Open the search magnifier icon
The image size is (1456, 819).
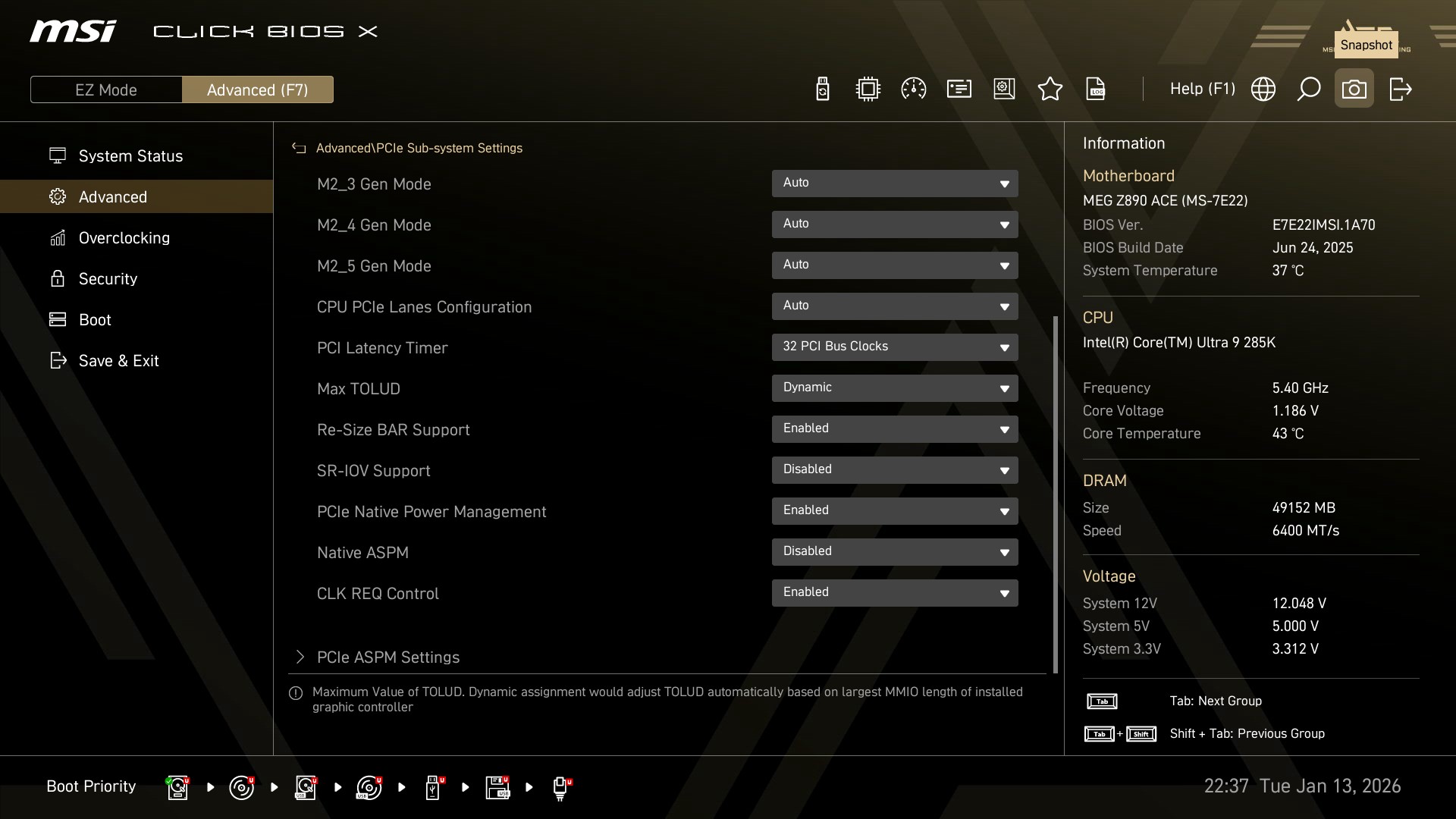pos(1308,89)
